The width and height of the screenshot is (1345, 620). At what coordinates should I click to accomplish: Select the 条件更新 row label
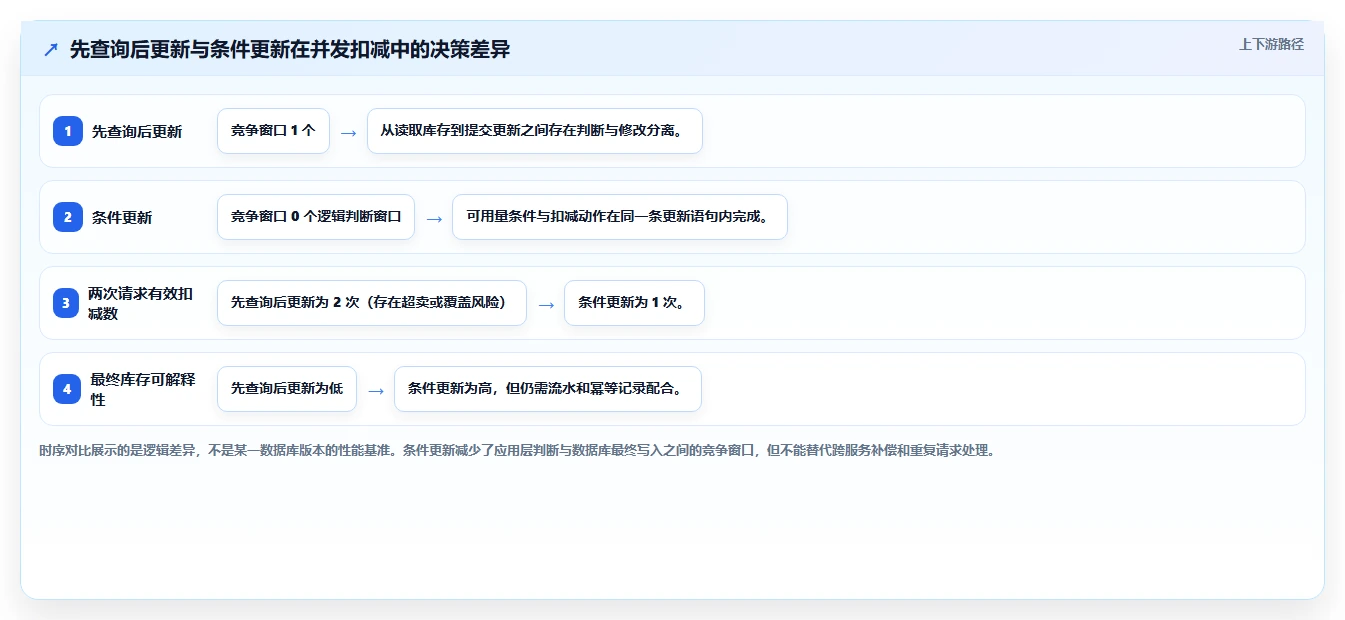(122, 217)
